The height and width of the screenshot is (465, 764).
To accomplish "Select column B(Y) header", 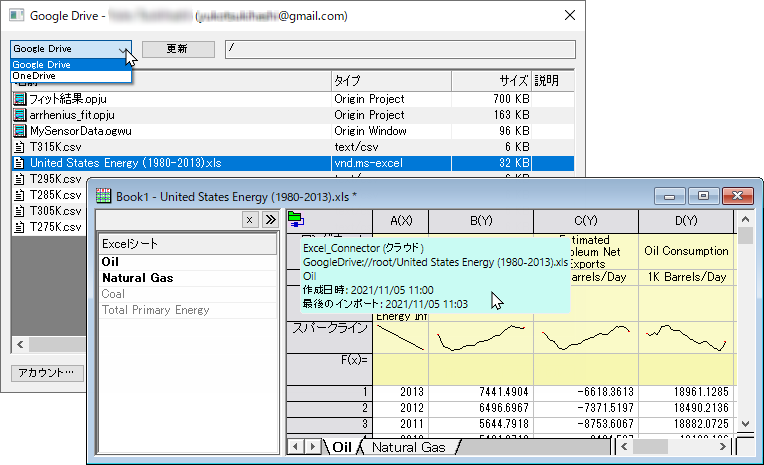I will pyautogui.click(x=481, y=221).
